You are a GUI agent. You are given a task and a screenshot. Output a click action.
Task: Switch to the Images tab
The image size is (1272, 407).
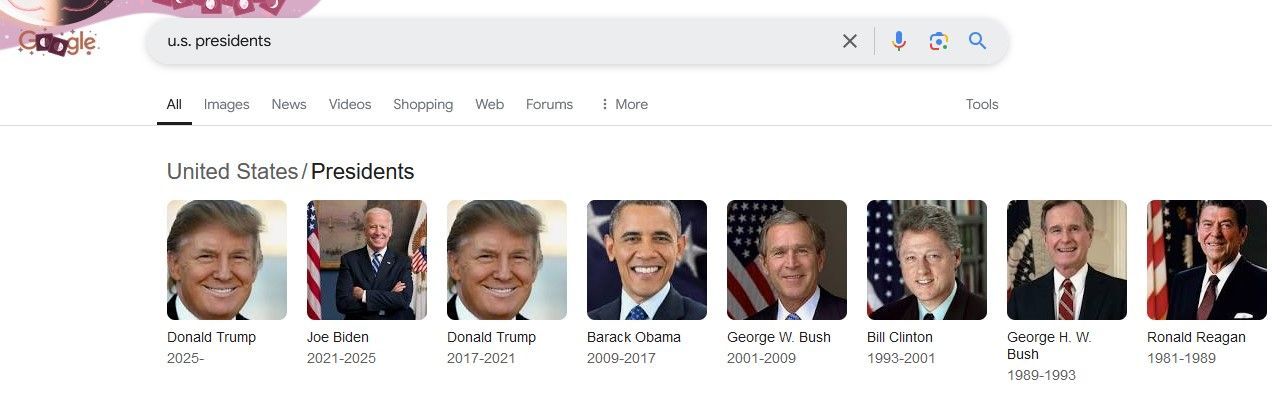pyautogui.click(x=226, y=104)
